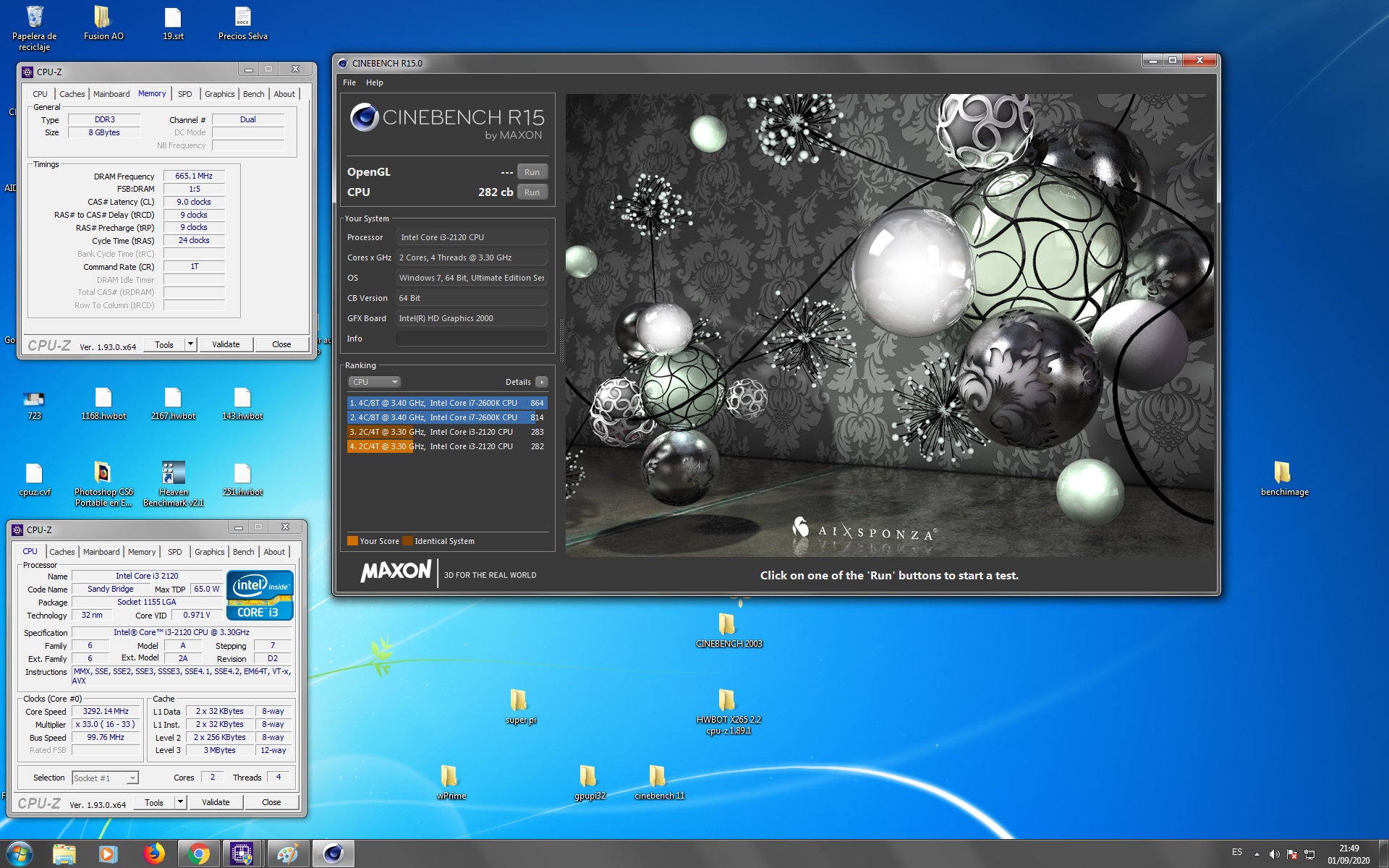Screen dimensions: 1389x868
Task: Switch to Bench tab in lower CPU-Z window
Action: tap(244, 552)
